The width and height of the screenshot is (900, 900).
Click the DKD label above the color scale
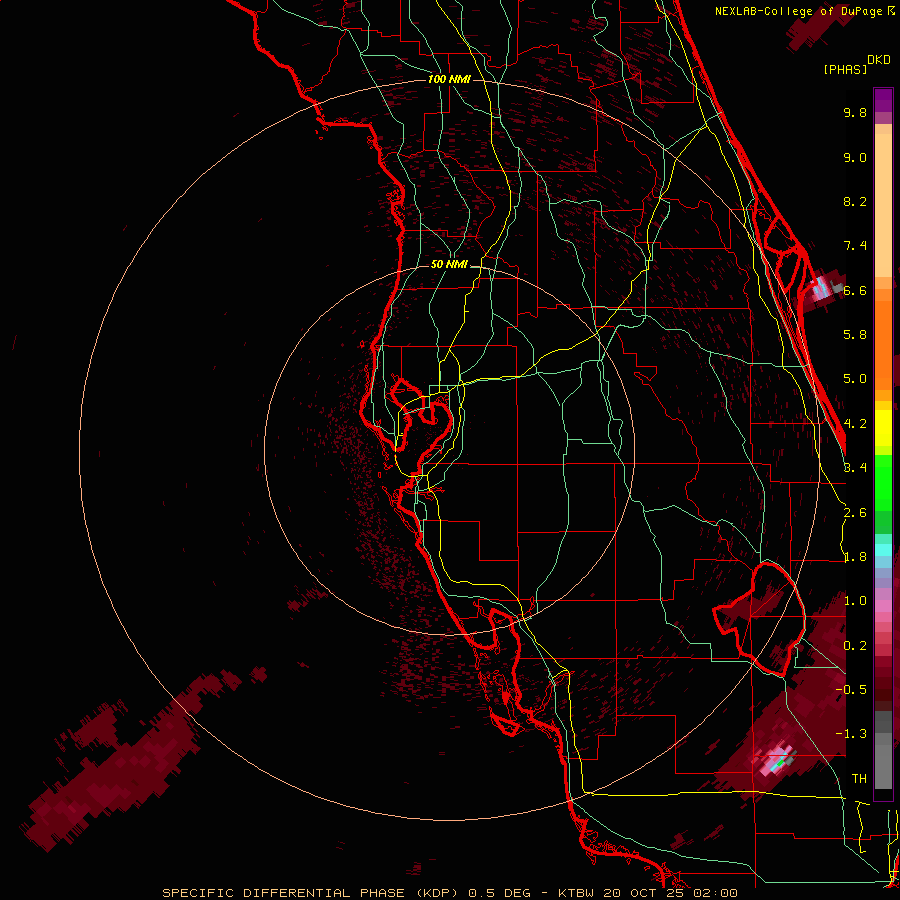click(x=878, y=60)
